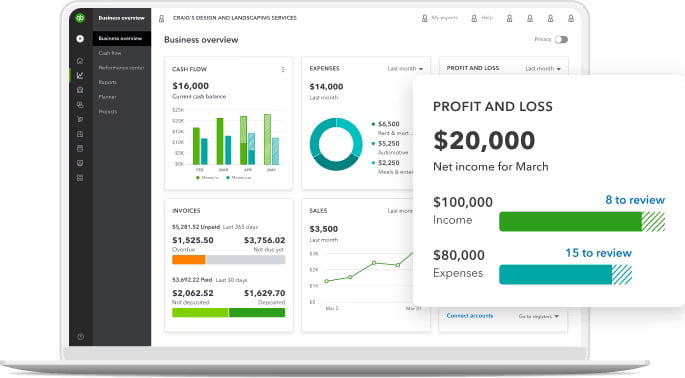Click the $3,756.02 Not due yet amount
The height and width of the screenshot is (378, 685).
(264, 240)
